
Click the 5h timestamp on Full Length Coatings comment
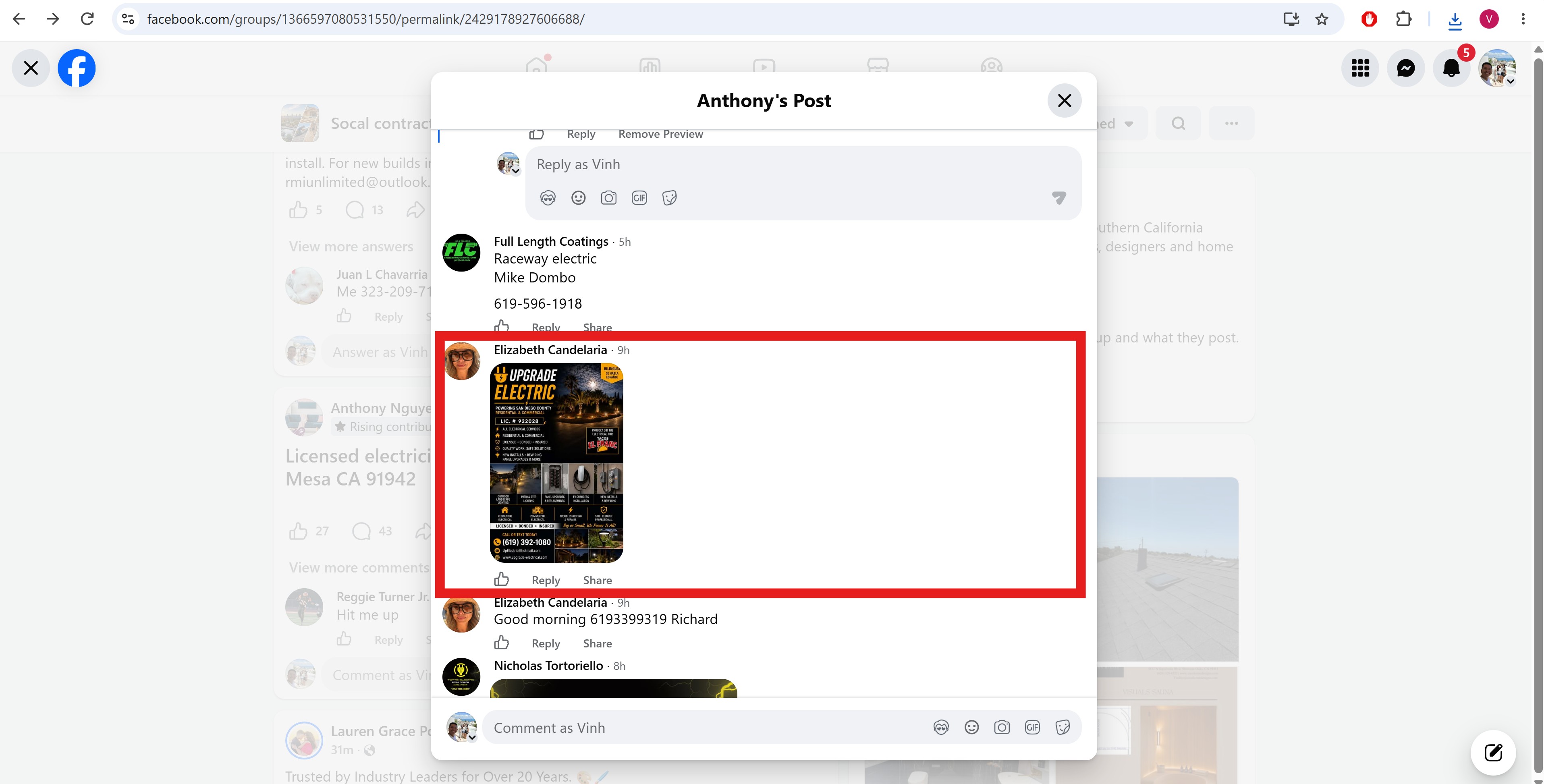click(x=625, y=242)
